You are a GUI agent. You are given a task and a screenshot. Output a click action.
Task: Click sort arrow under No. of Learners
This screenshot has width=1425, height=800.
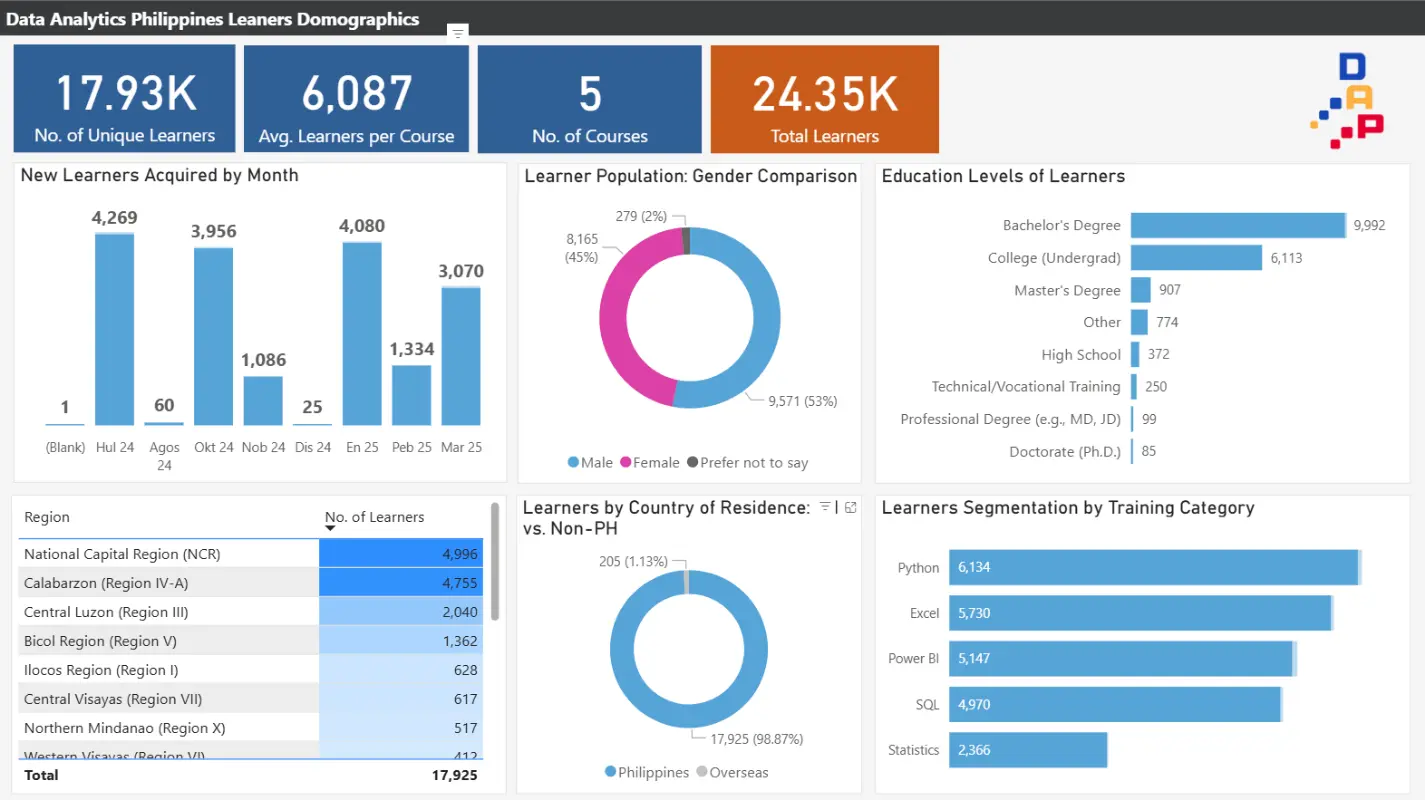coord(330,528)
